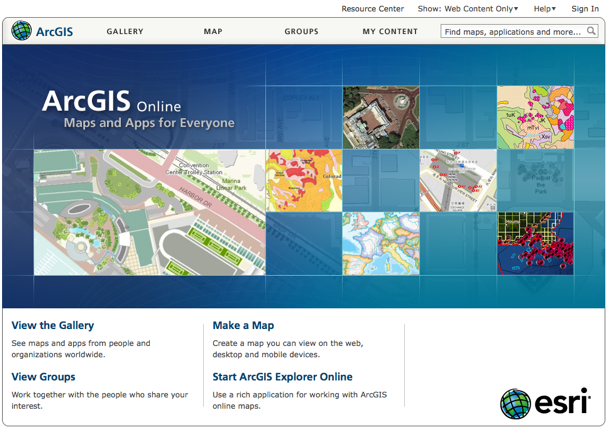
Task: Click the esri globe logo
Action: (515, 404)
